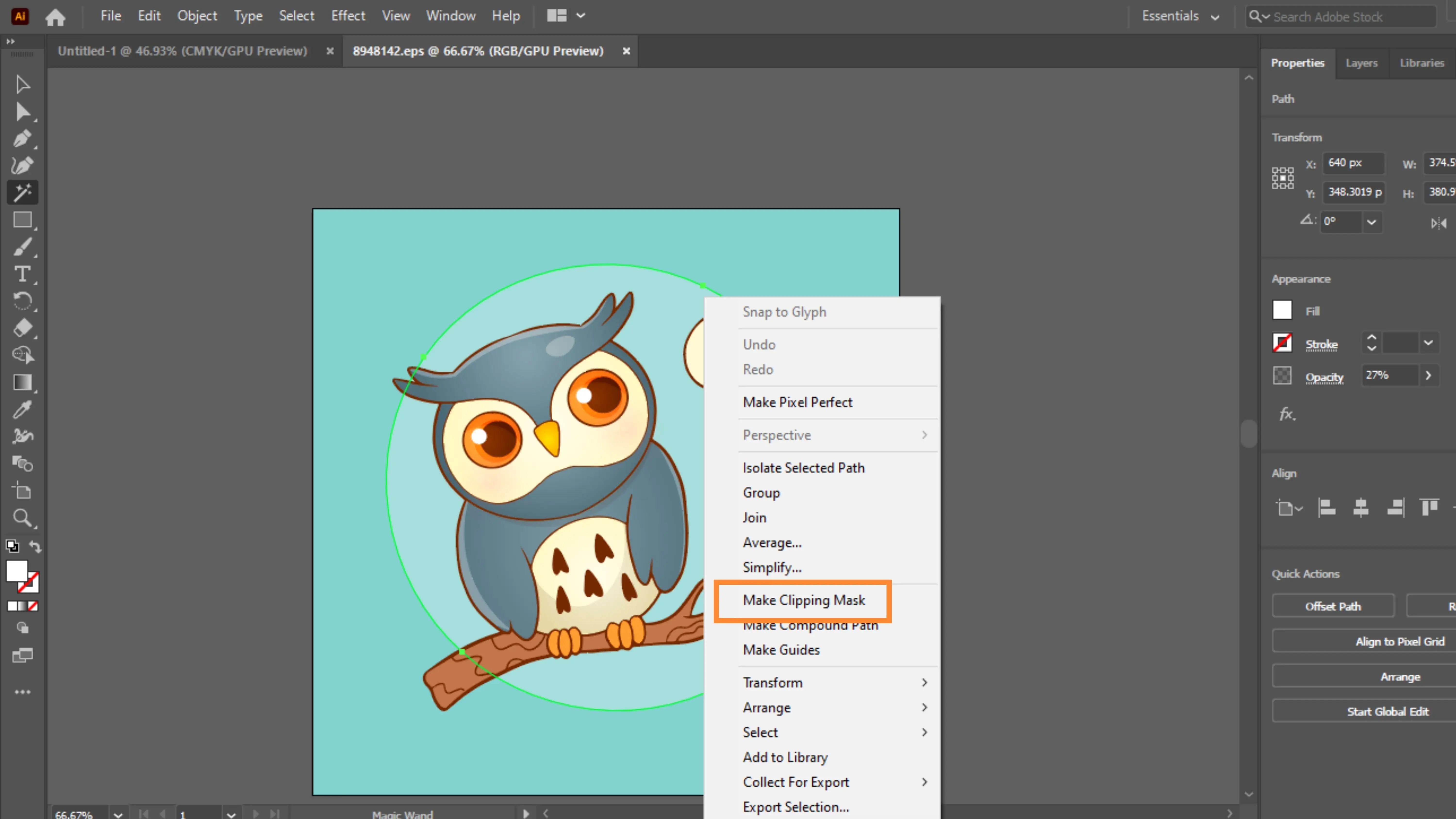The height and width of the screenshot is (819, 1456).
Task: Select the Direct Selection tool
Action: pos(23,112)
